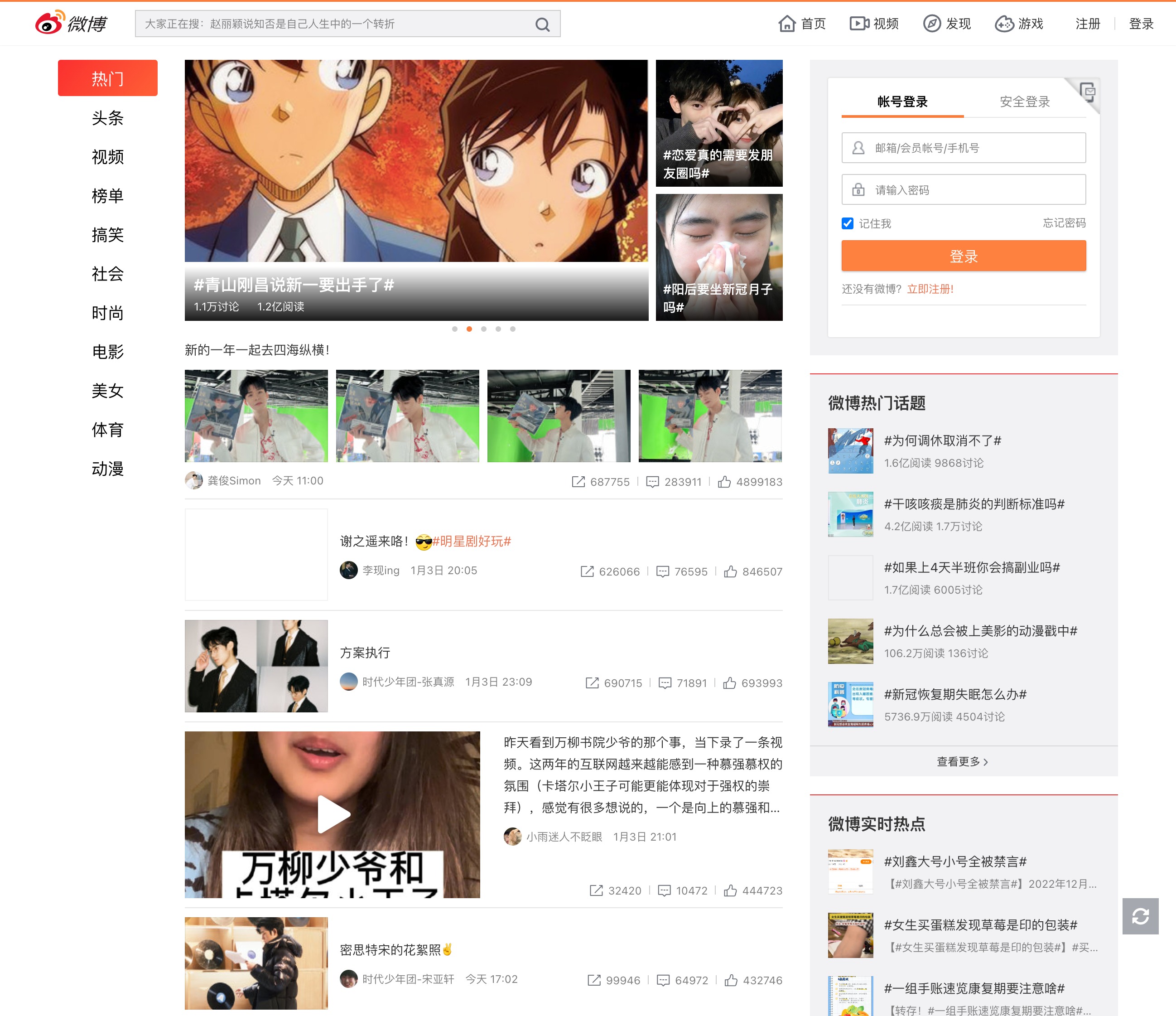Viewport: 1176px width, 1016px height.
Task: Open topic #为何调休取消不了#
Action: pos(942,440)
